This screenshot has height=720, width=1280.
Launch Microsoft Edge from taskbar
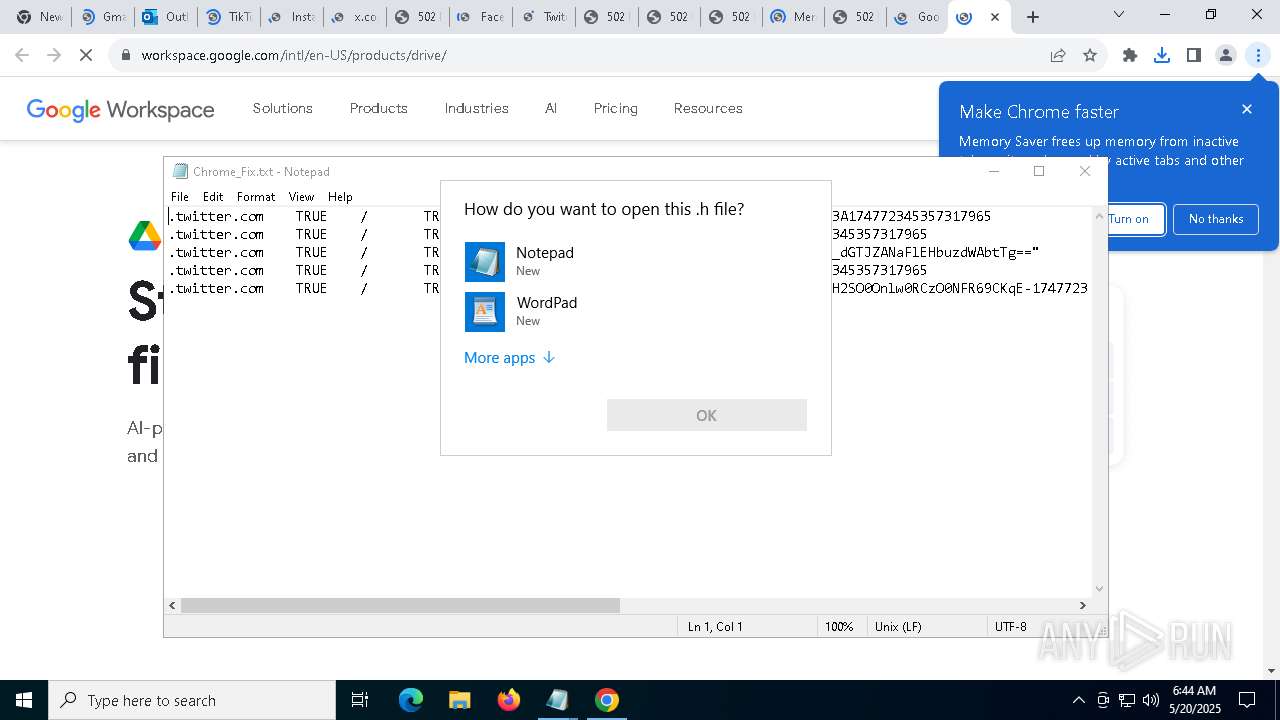pyautogui.click(x=411, y=700)
